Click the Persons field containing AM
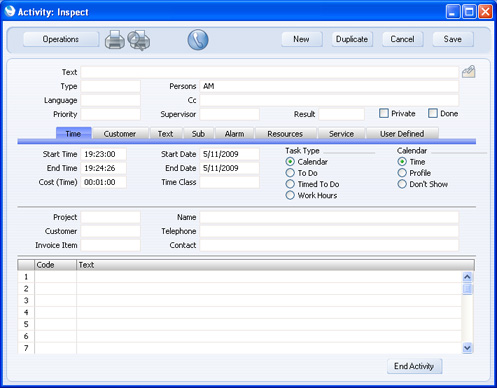Image resolution: width=497 pixels, height=388 pixels. click(x=329, y=86)
